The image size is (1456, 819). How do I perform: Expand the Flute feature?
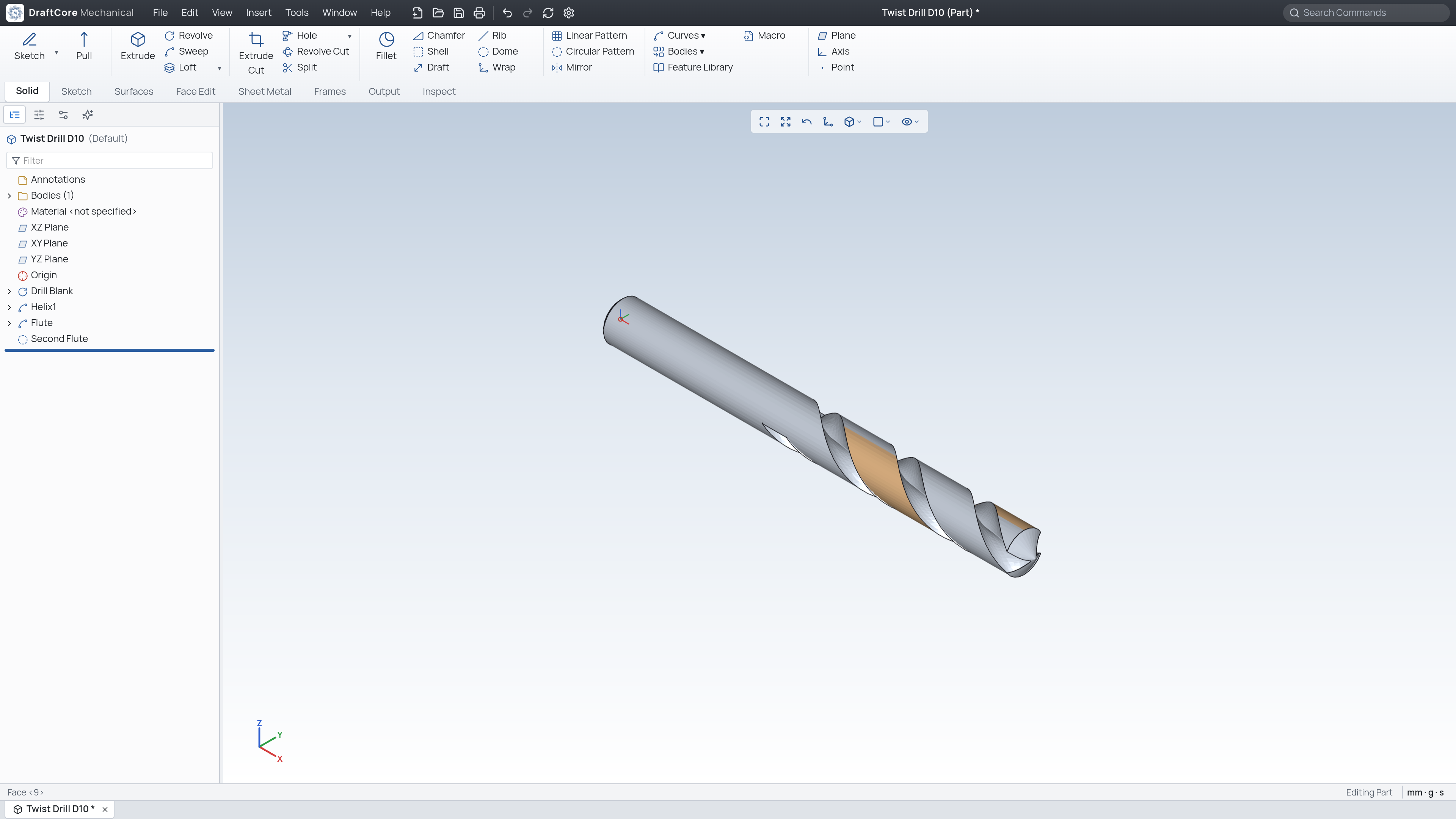pos(9,323)
